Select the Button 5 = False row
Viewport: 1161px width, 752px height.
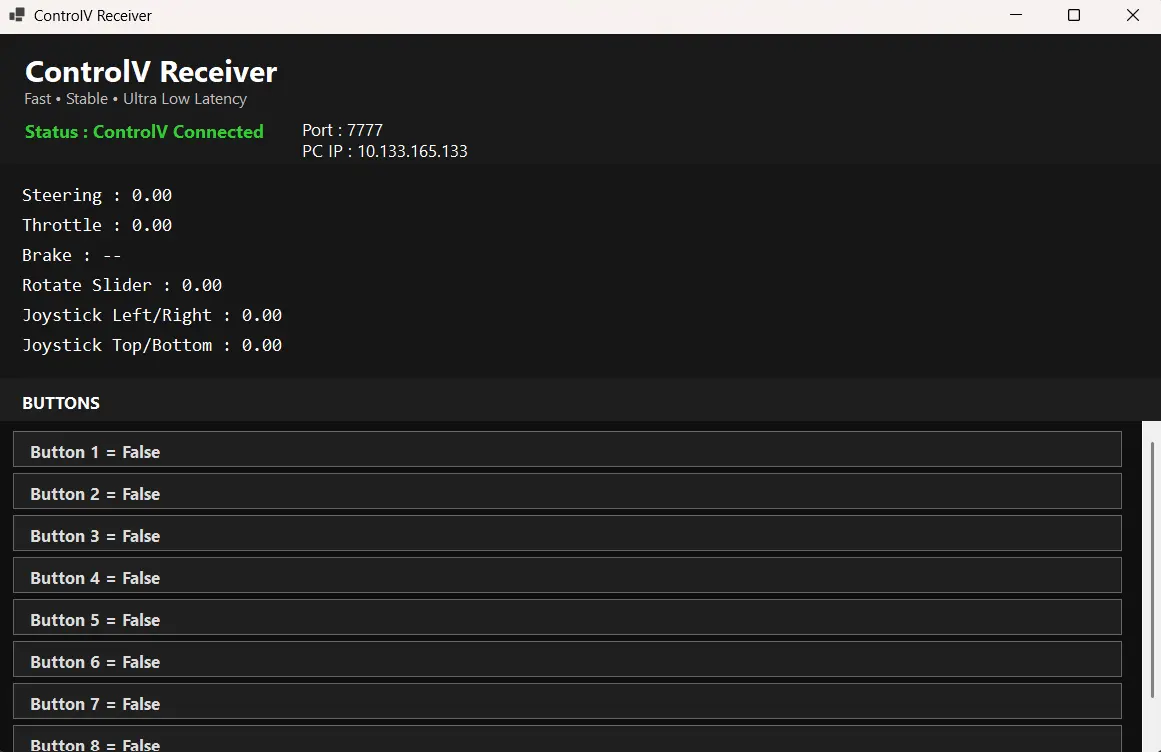pyautogui.click(x=567, y=617)
